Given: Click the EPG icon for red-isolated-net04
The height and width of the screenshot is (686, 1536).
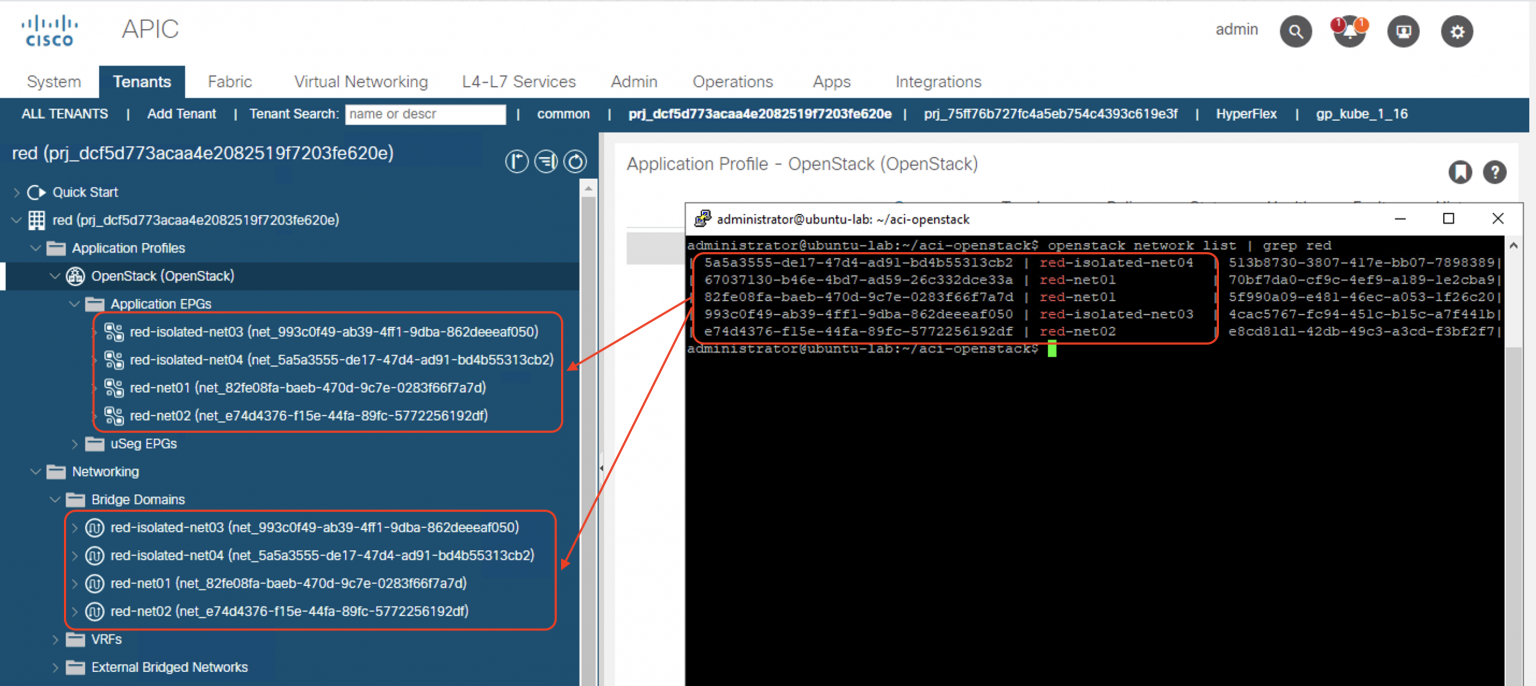Looking at the screenshot, I should (x=114, y=360).
